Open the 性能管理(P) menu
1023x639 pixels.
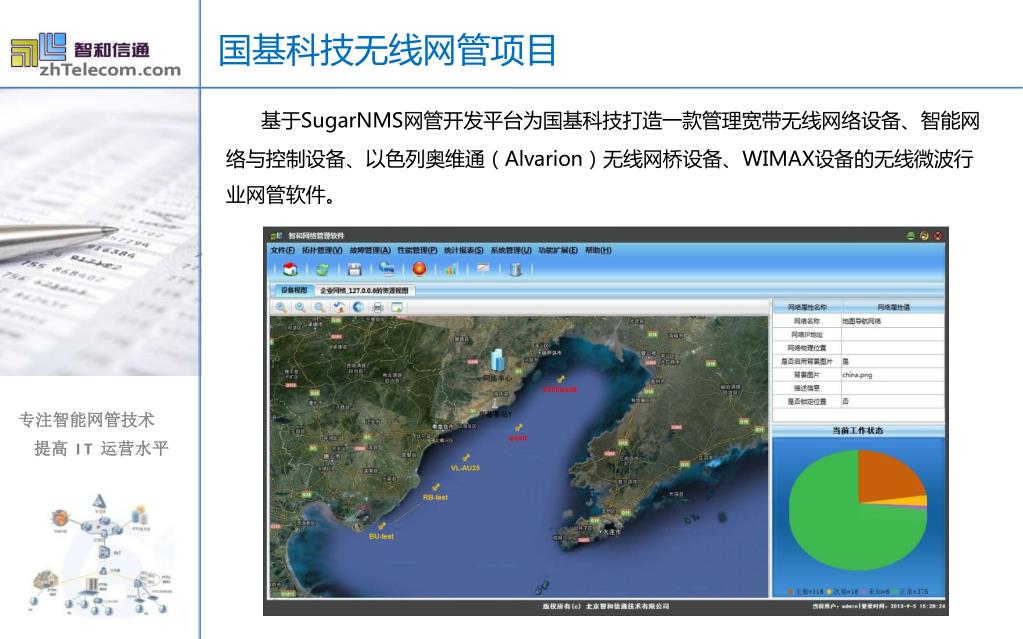pyautogui.click(x=417, y=250)
